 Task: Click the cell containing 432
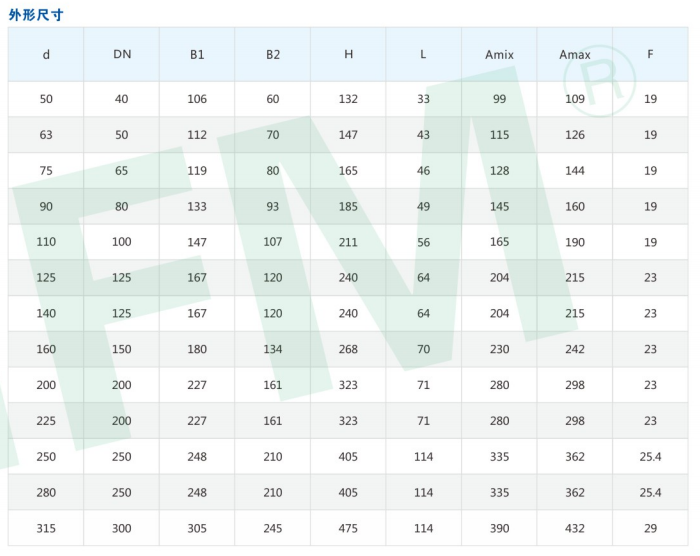[575, 528]
